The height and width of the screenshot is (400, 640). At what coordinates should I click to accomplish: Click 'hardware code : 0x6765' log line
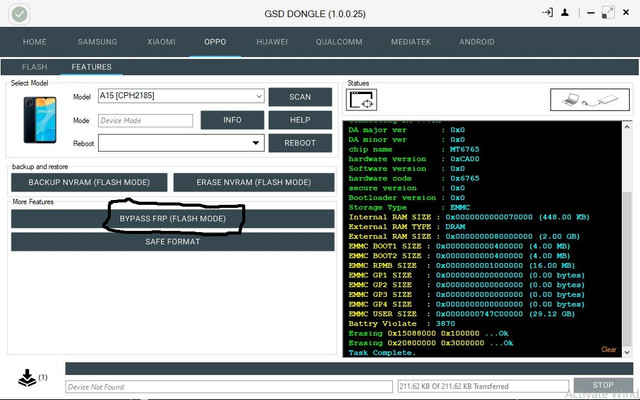414,178
